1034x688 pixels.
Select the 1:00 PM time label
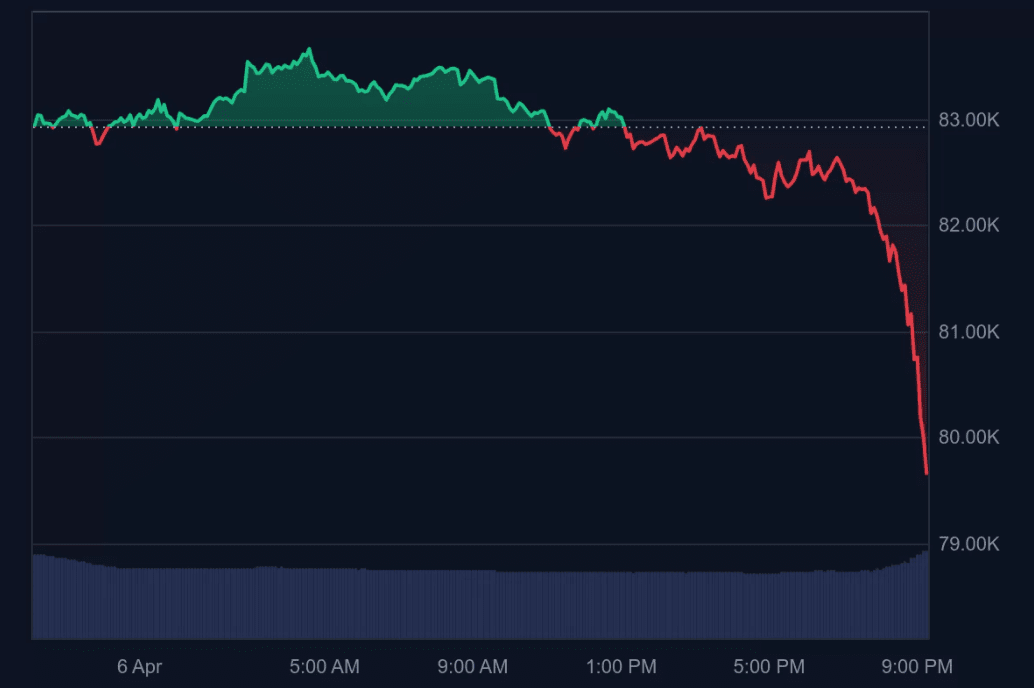tap(622, 666)
